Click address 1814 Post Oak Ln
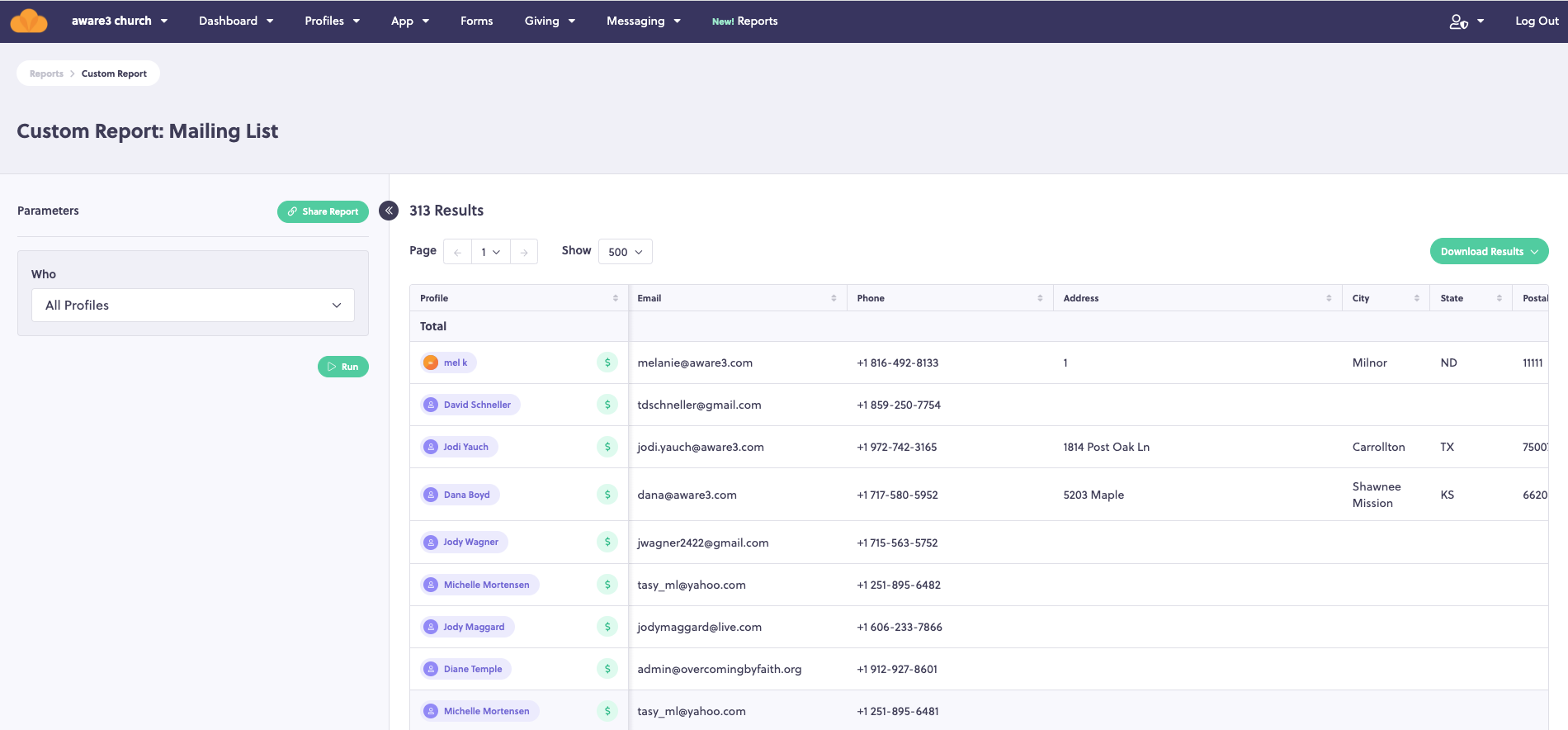This screenshot has height=730, width=1568. (x=1106, y=447)
